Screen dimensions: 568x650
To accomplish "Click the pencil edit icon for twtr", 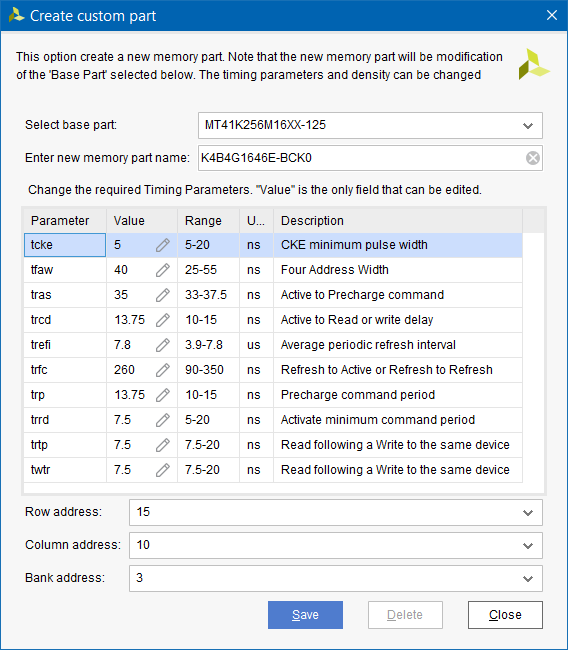I will coord(163,470).
